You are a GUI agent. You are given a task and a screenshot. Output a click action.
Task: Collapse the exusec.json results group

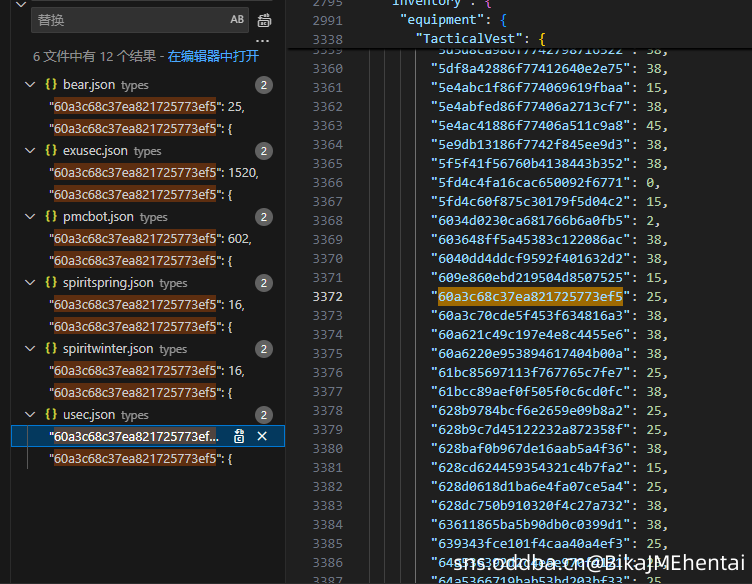tap(30, 150)
